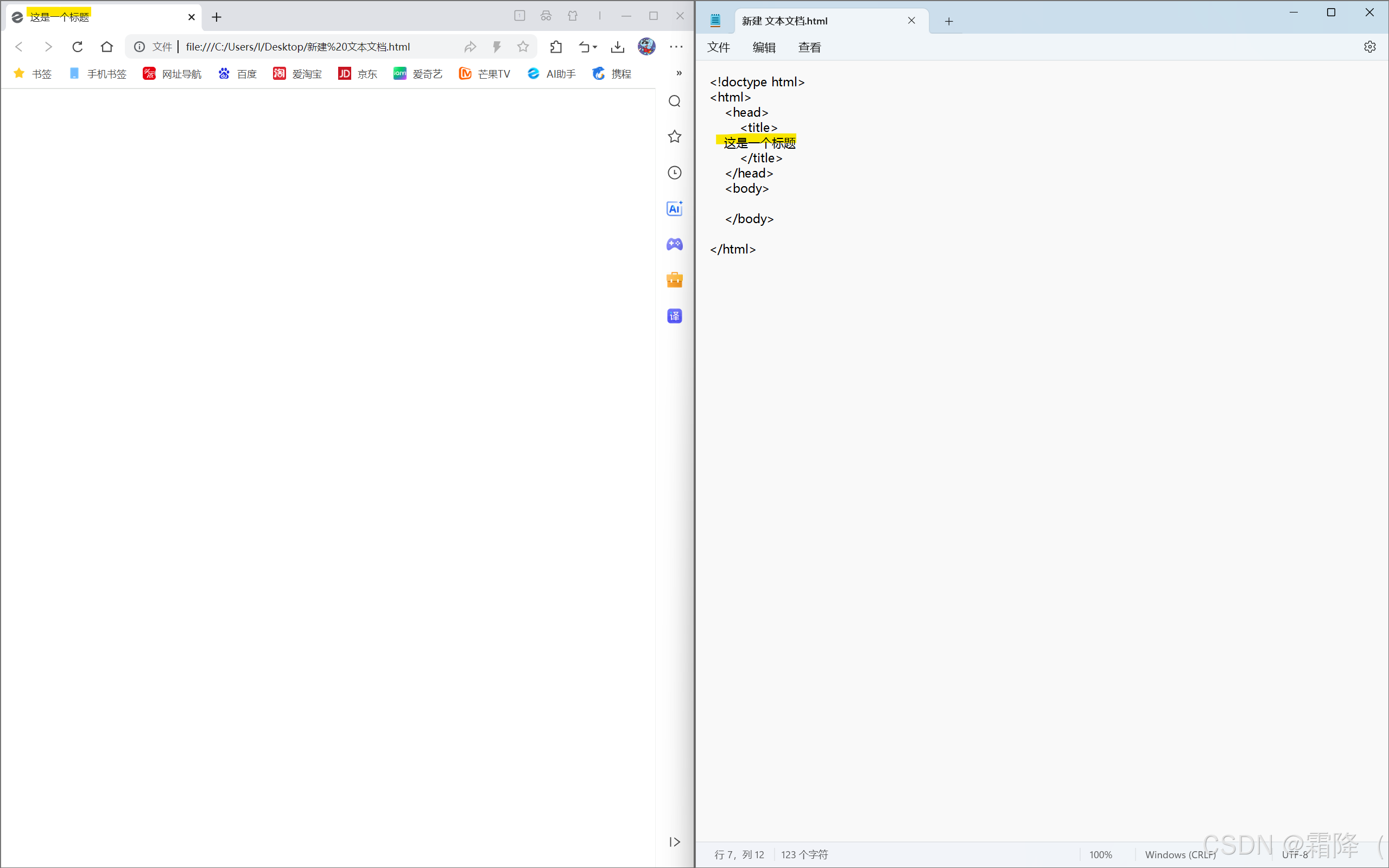The width and height of the screenshot is (1389, 868).
Task: Open the game controller sidebar icon
Action: 674,245
